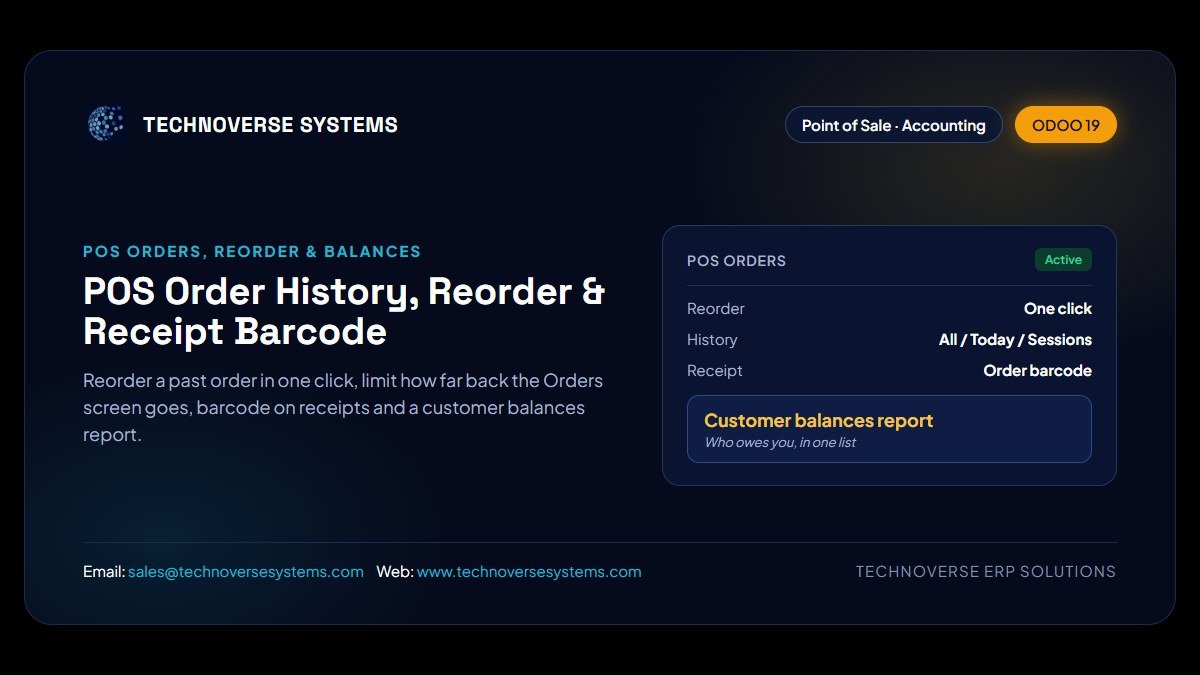1200x675 pixels.
Task: Open the Customer balances report box
Action: click(889, 429)
